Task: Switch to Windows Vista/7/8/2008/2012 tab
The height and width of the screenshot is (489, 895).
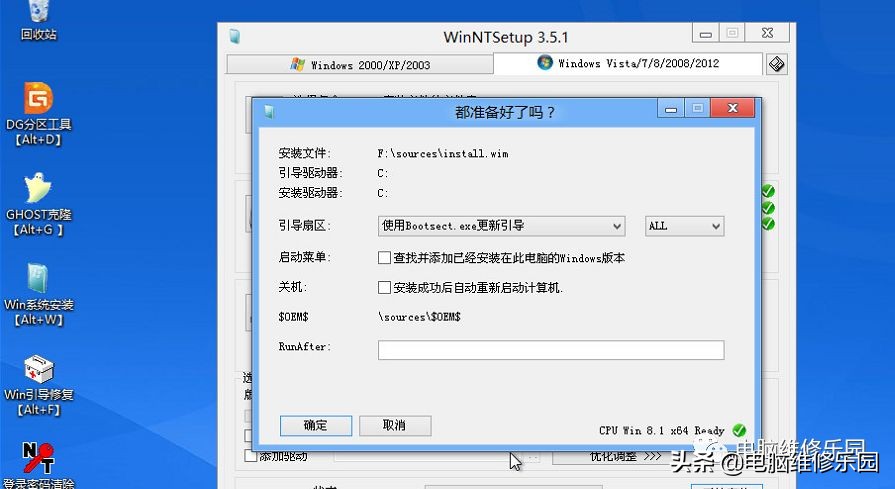Action: point(628,63)
